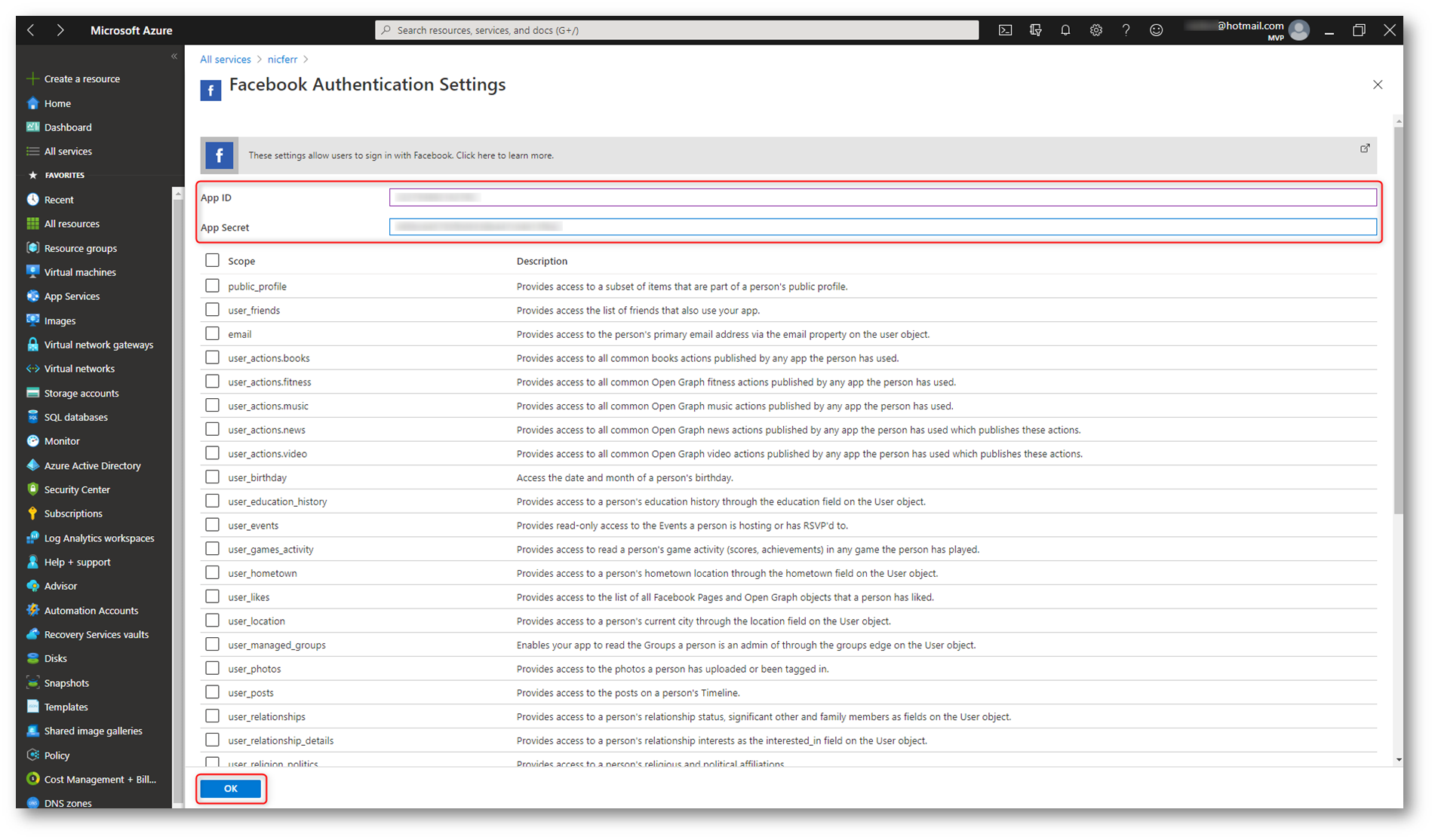Click the Resource groups icon

tap(32, 248)
